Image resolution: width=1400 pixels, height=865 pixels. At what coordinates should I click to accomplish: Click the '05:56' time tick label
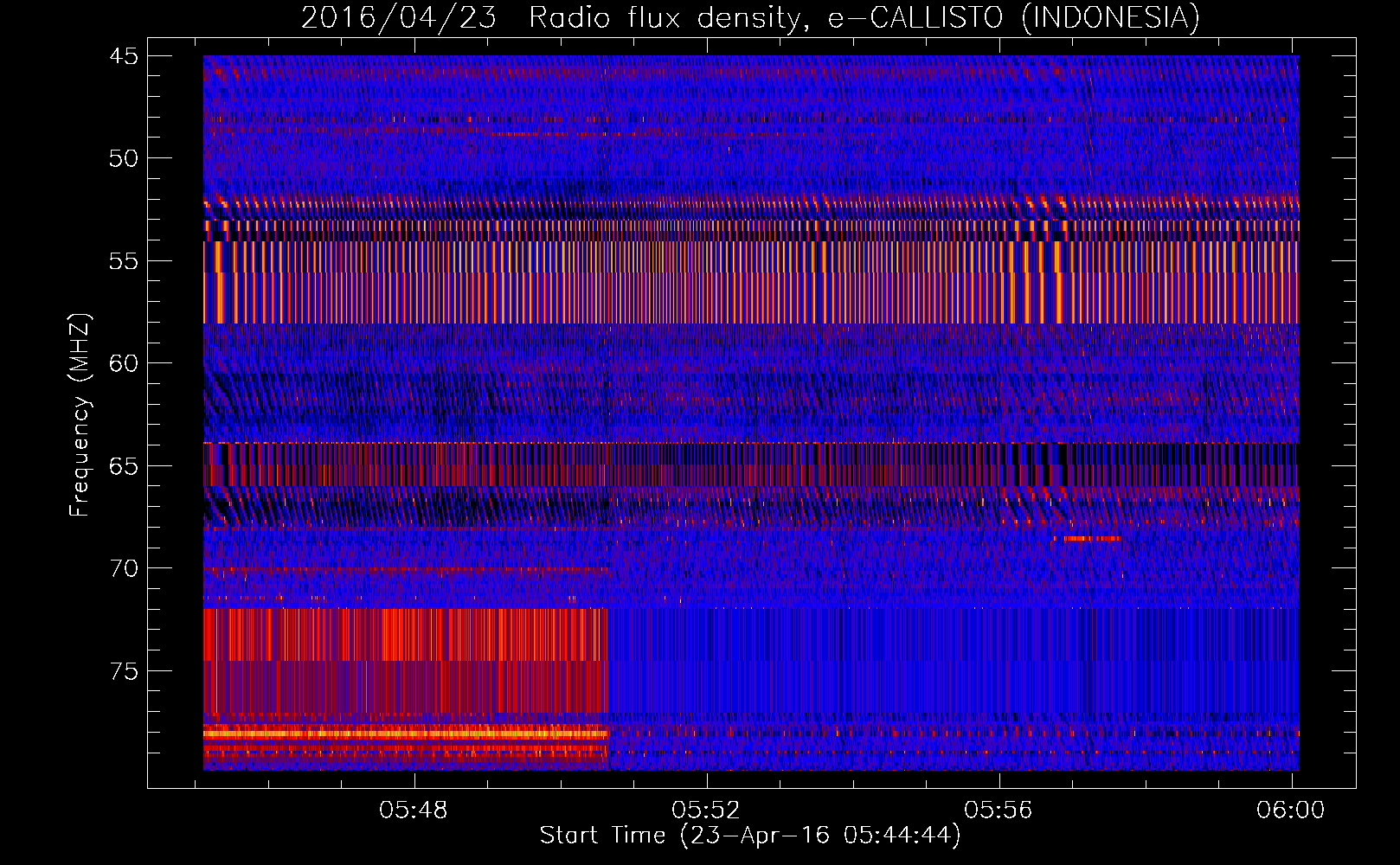[999, 810]
